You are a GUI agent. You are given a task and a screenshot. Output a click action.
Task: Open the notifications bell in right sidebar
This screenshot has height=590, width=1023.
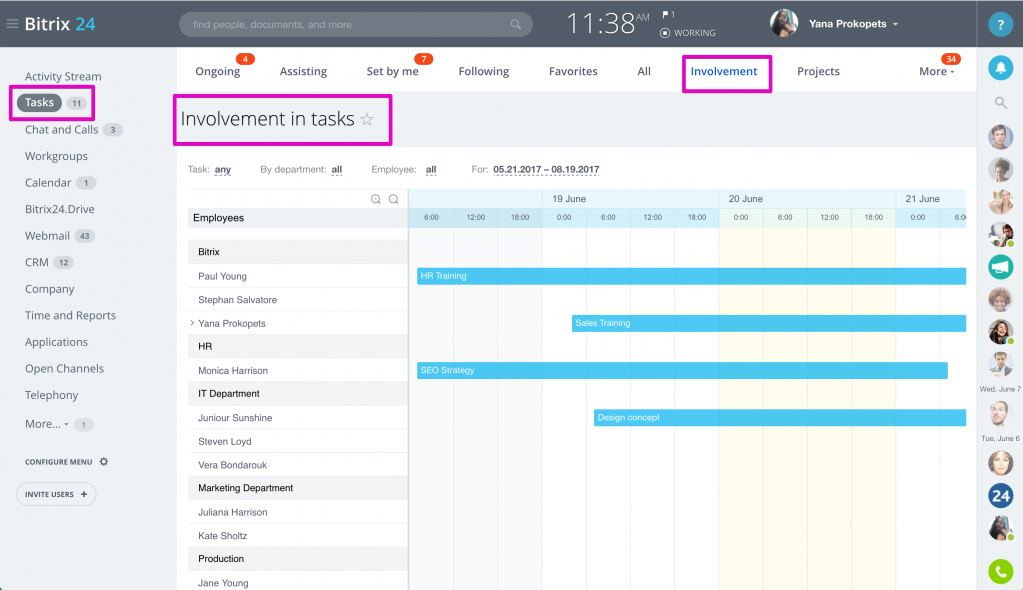point(1000,68)
